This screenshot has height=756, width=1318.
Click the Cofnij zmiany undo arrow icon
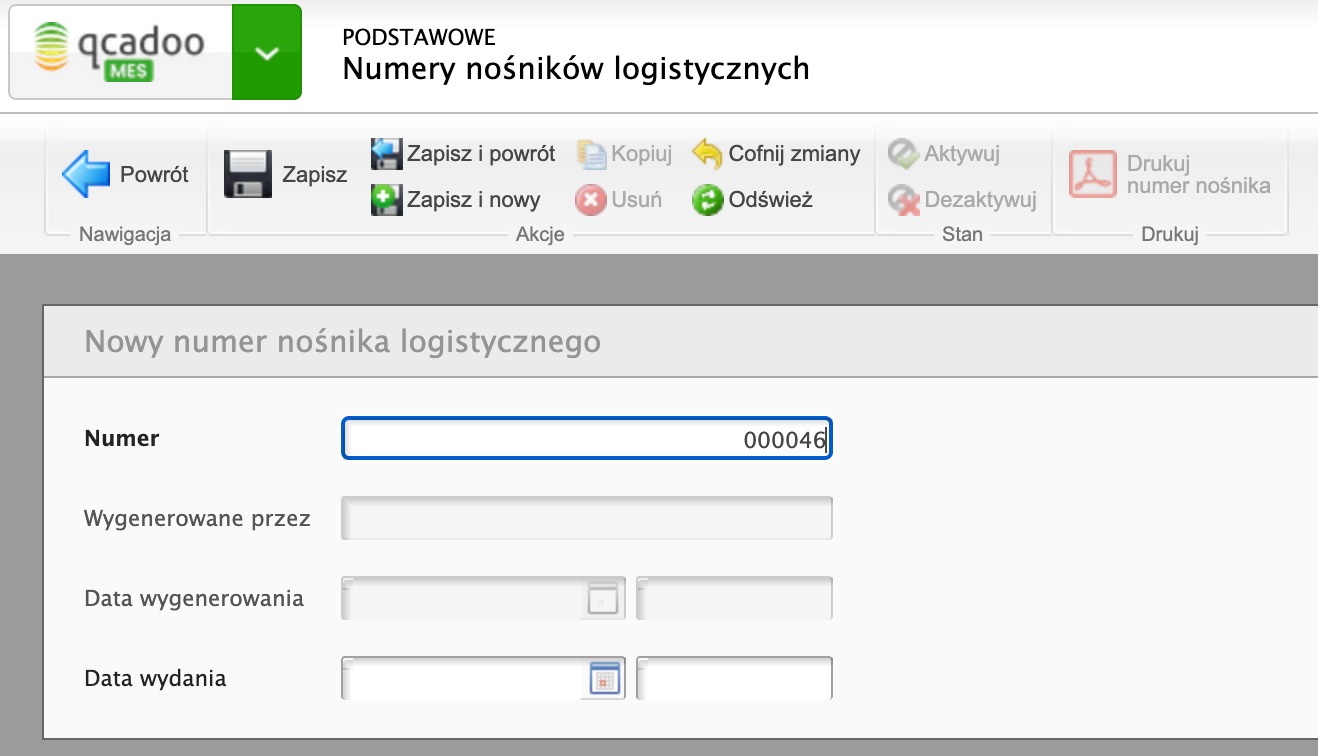(707, 154)
